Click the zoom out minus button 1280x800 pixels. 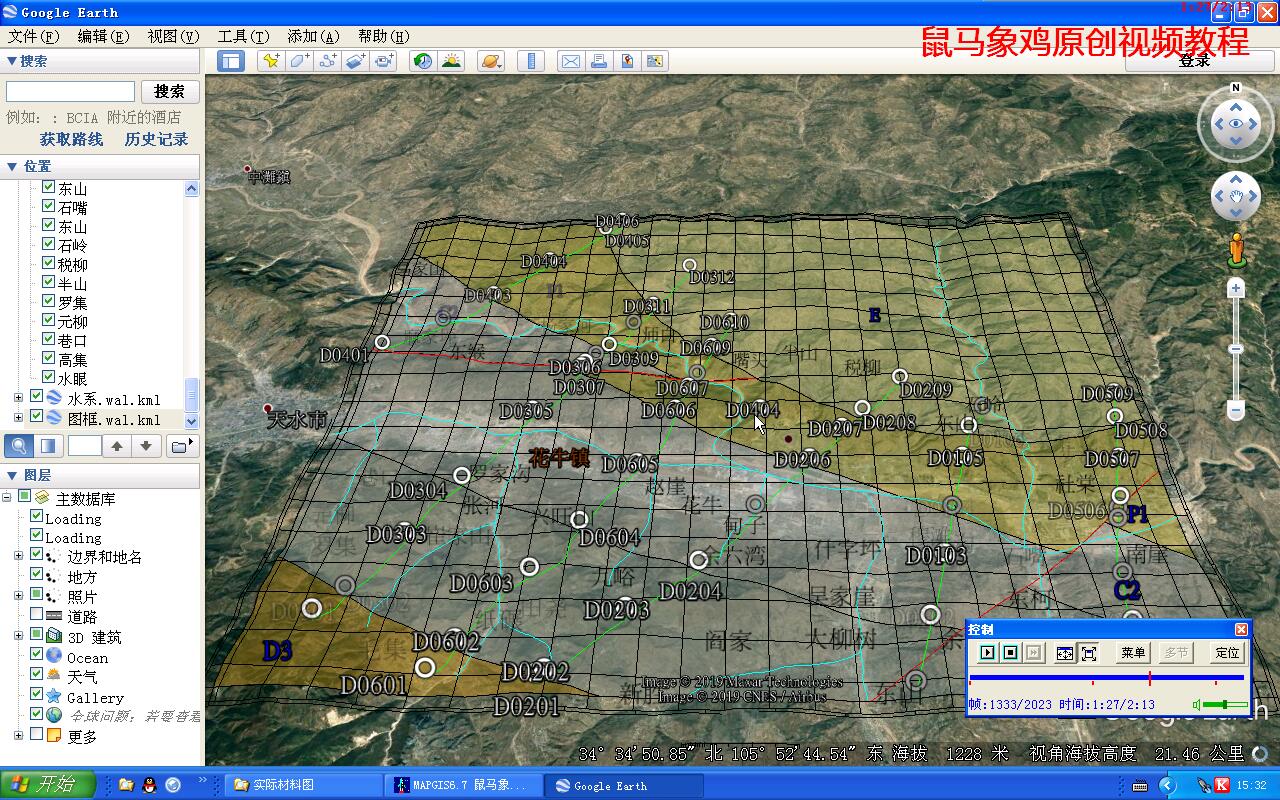coord(1236,410)
